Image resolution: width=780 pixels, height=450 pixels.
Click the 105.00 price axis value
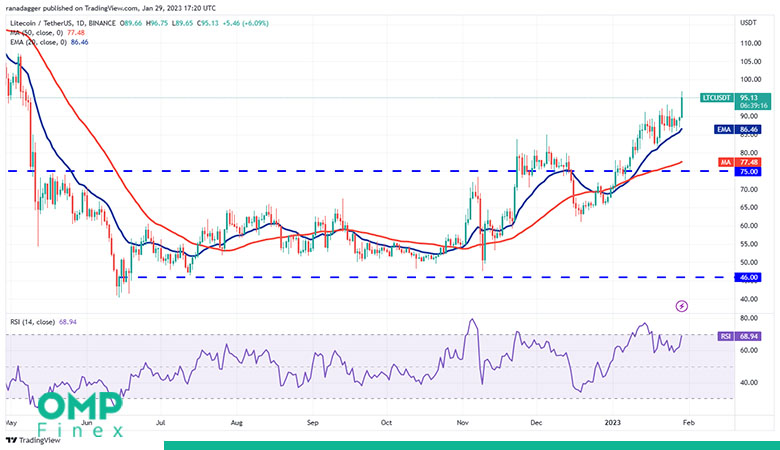point(750,62)
